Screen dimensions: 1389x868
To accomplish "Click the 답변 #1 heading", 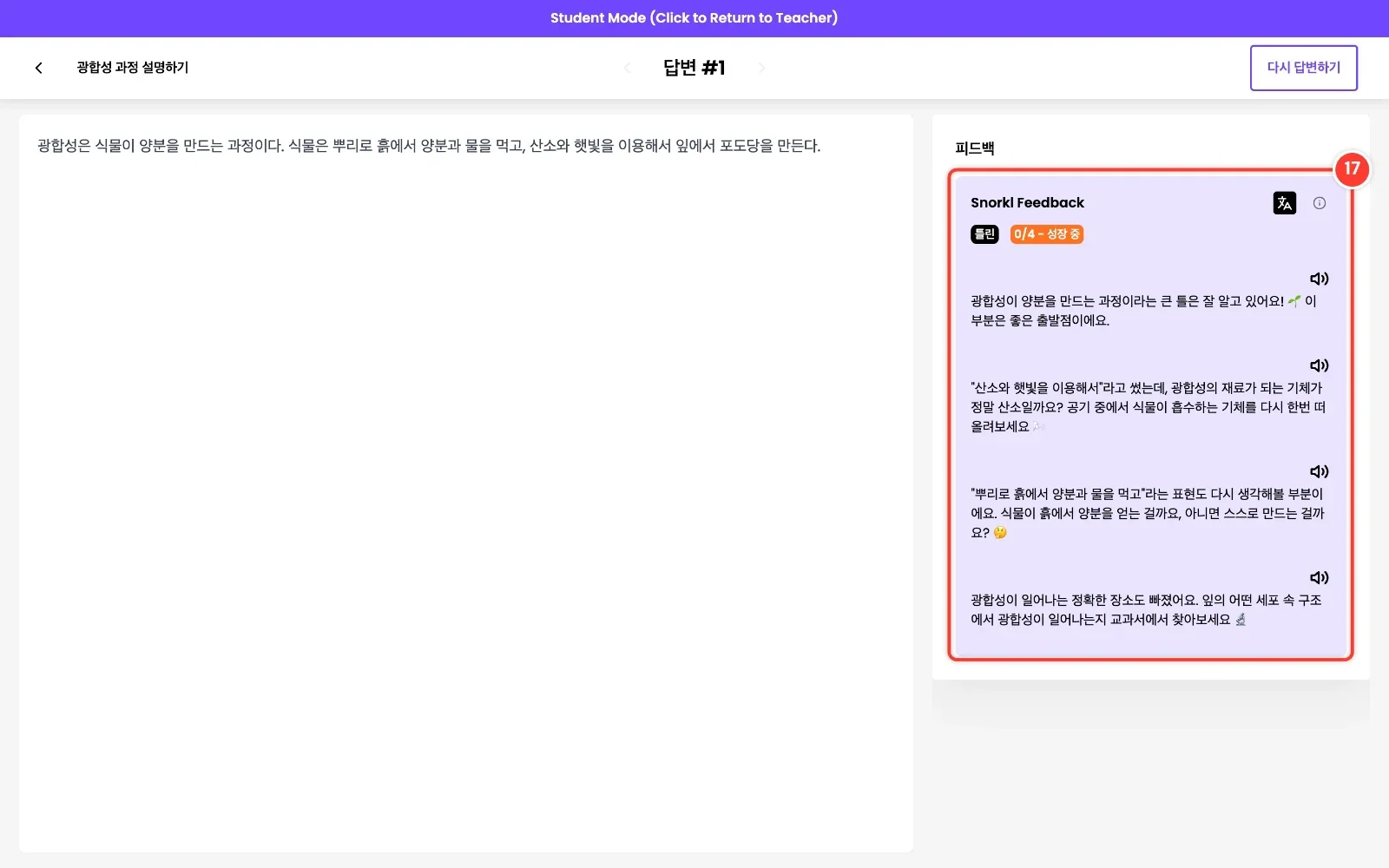I will [x=694, y=68].
